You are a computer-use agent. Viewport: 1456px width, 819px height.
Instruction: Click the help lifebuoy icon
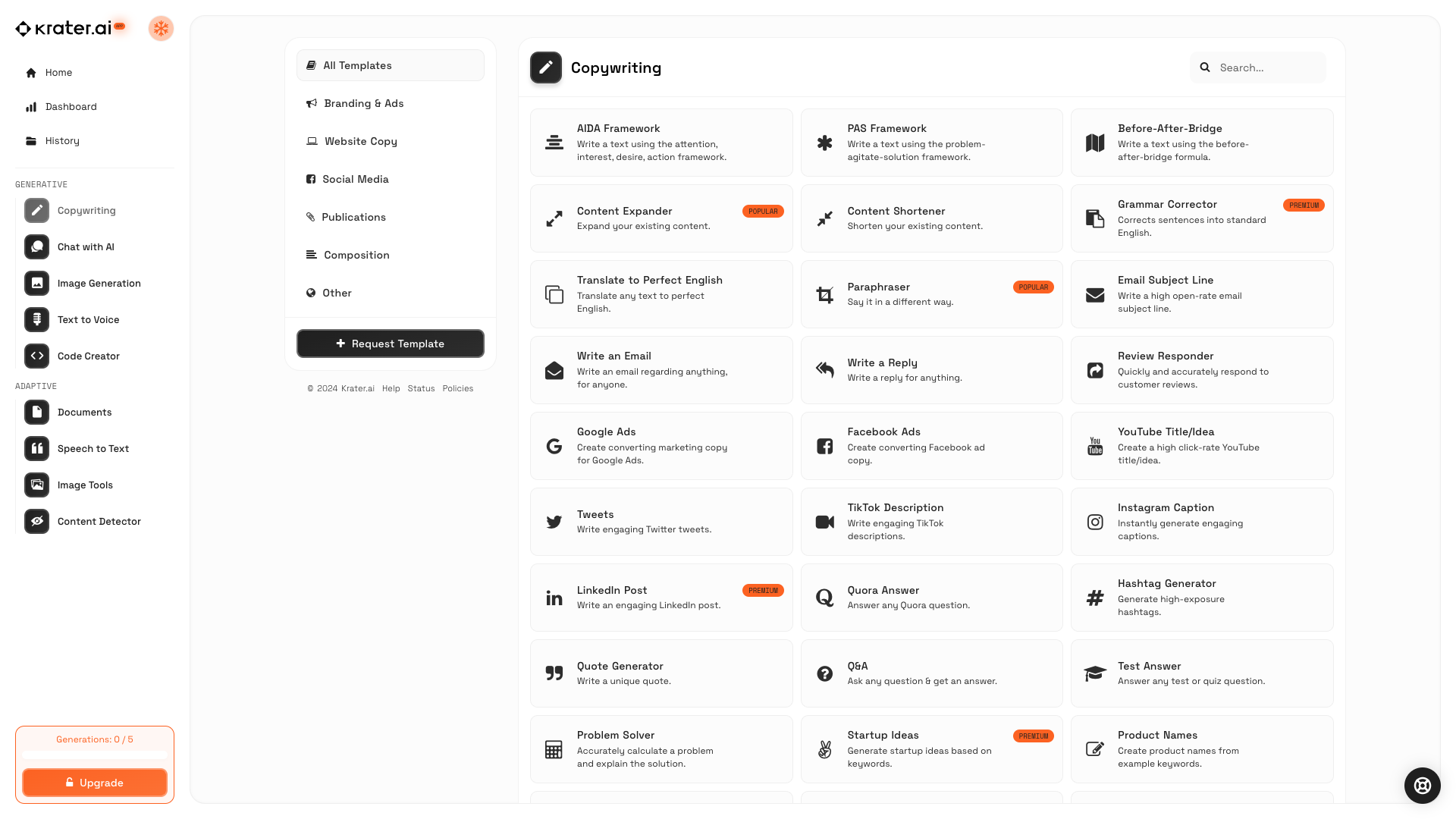pyautogui.click(x=1422, y=786)
